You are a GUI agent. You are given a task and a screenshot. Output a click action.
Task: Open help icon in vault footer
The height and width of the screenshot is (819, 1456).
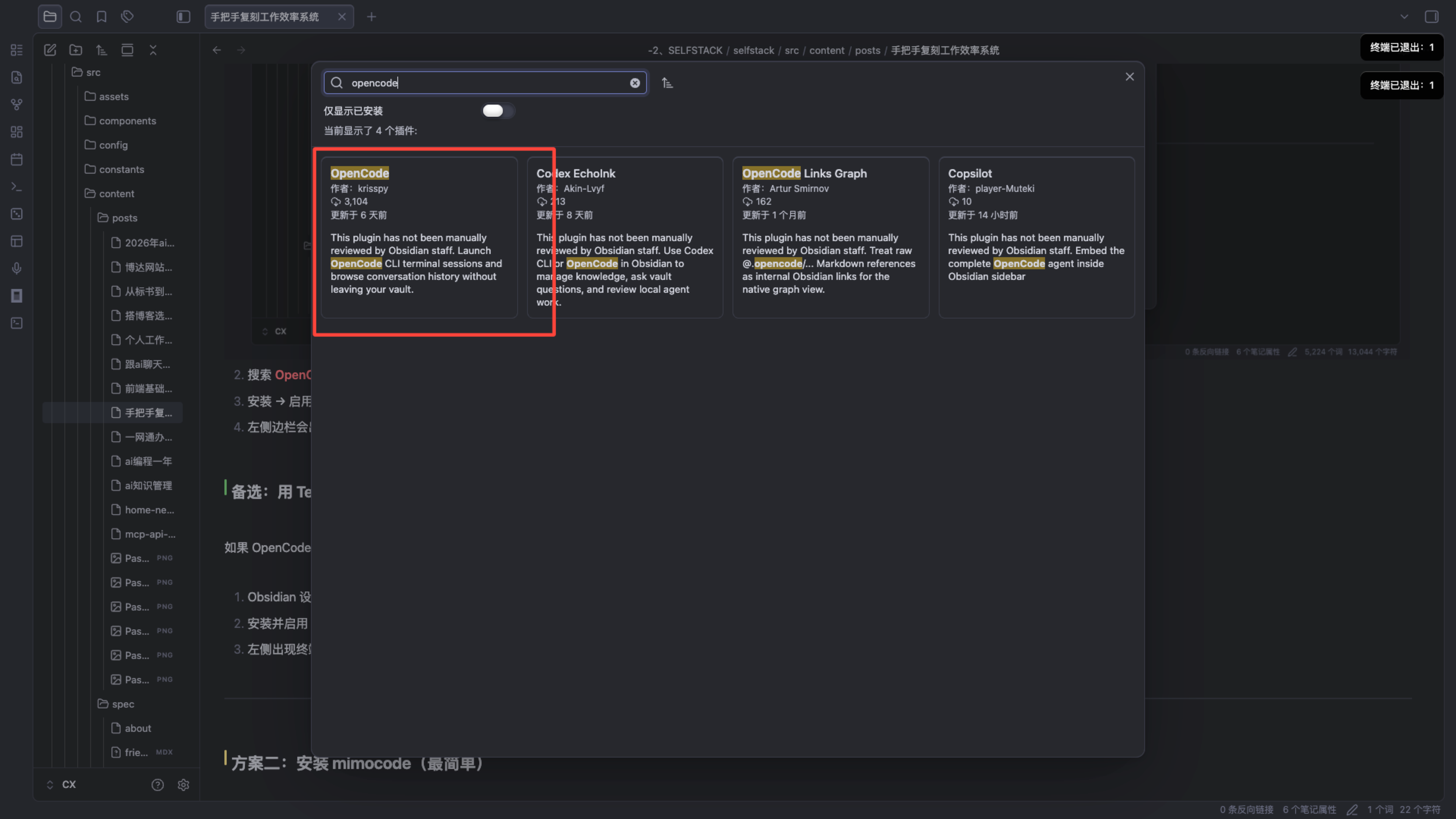click(157, 785)
